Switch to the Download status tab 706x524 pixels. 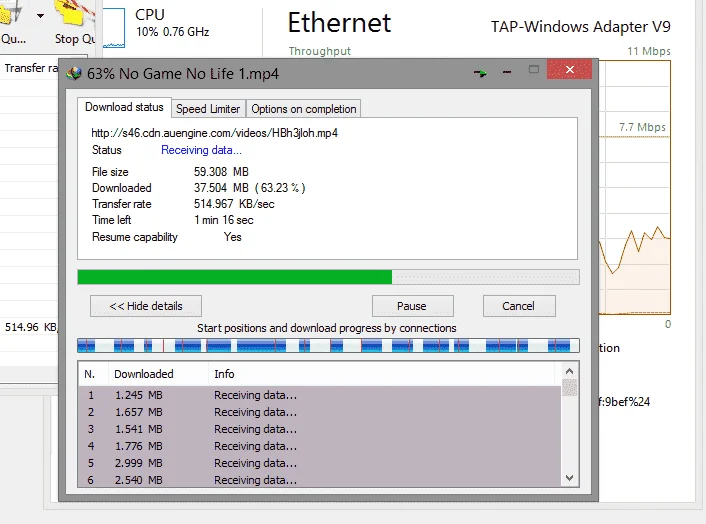124,107
